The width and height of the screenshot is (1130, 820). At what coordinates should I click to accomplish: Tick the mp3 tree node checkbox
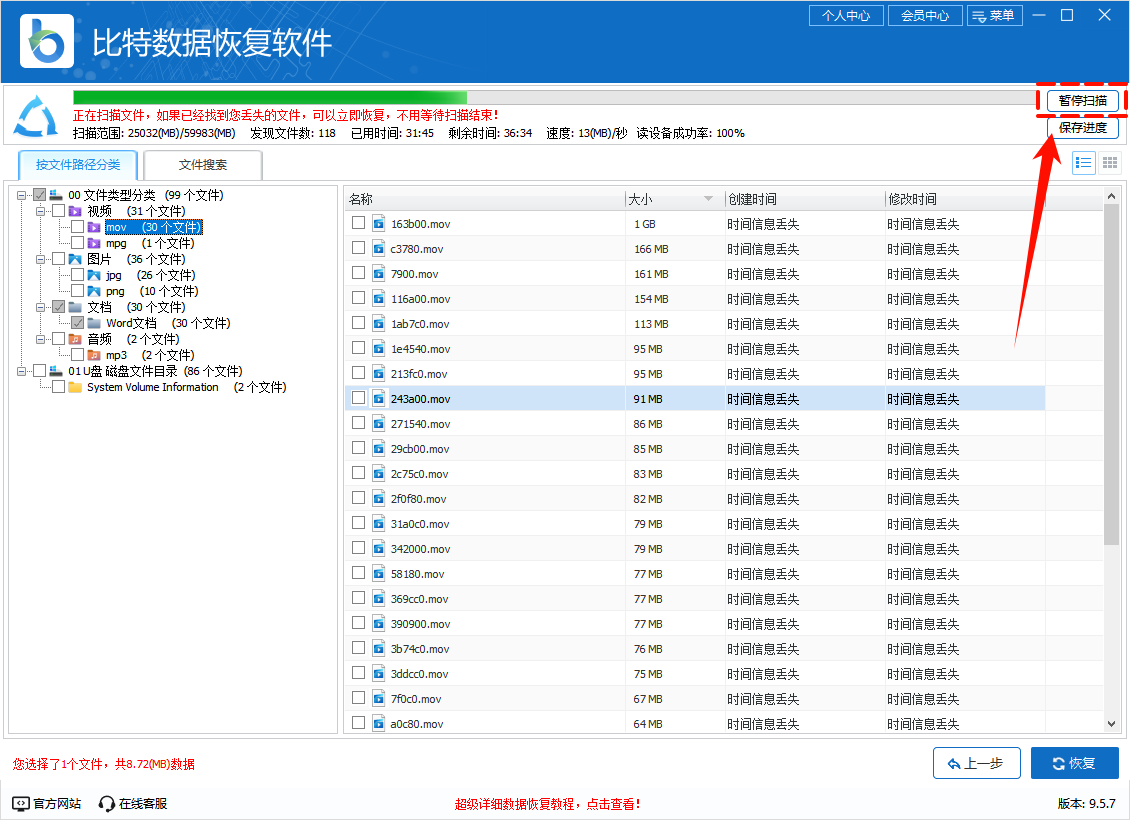pos(78,355)
